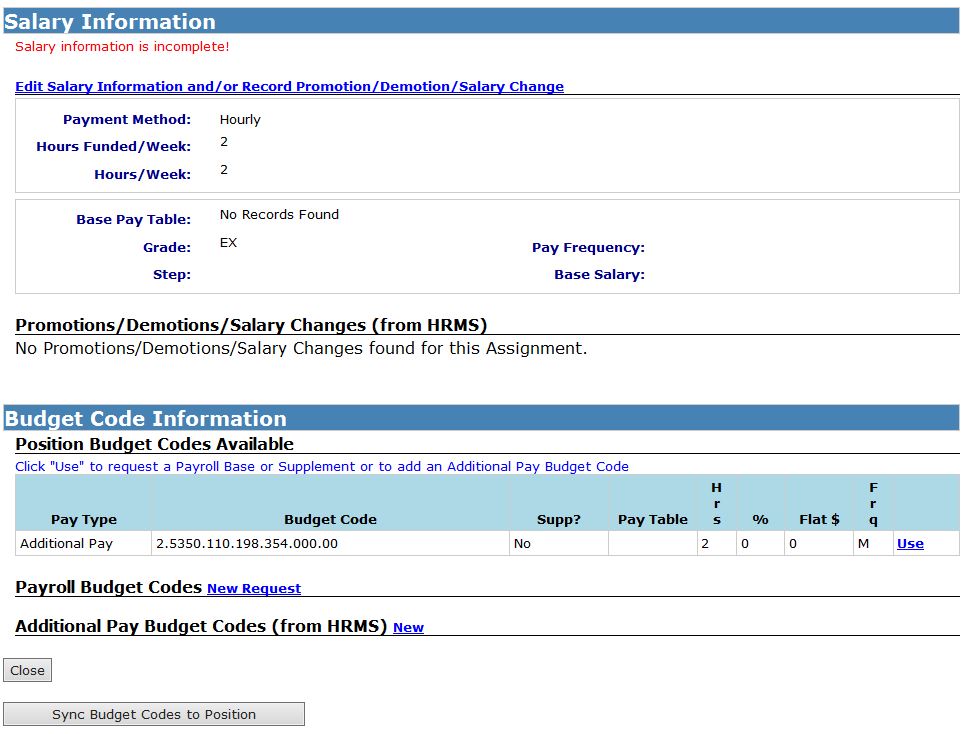Select the Hourly payment method value

coord(239,119)
